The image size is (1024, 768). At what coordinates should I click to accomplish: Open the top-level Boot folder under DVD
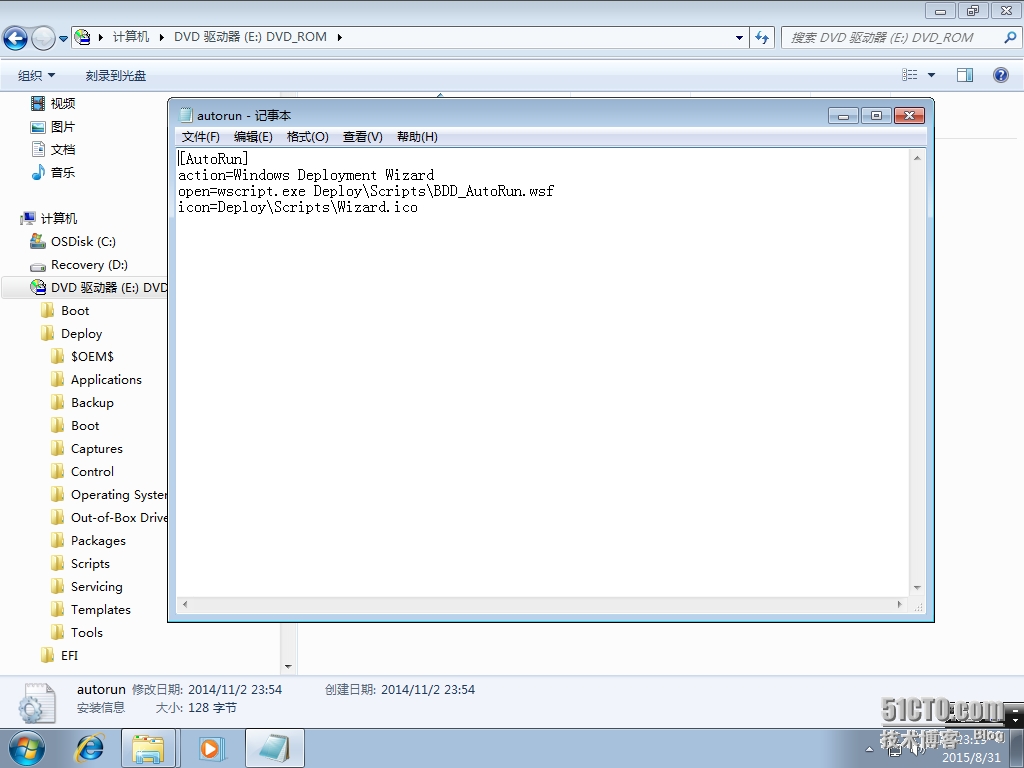(65, 310)
